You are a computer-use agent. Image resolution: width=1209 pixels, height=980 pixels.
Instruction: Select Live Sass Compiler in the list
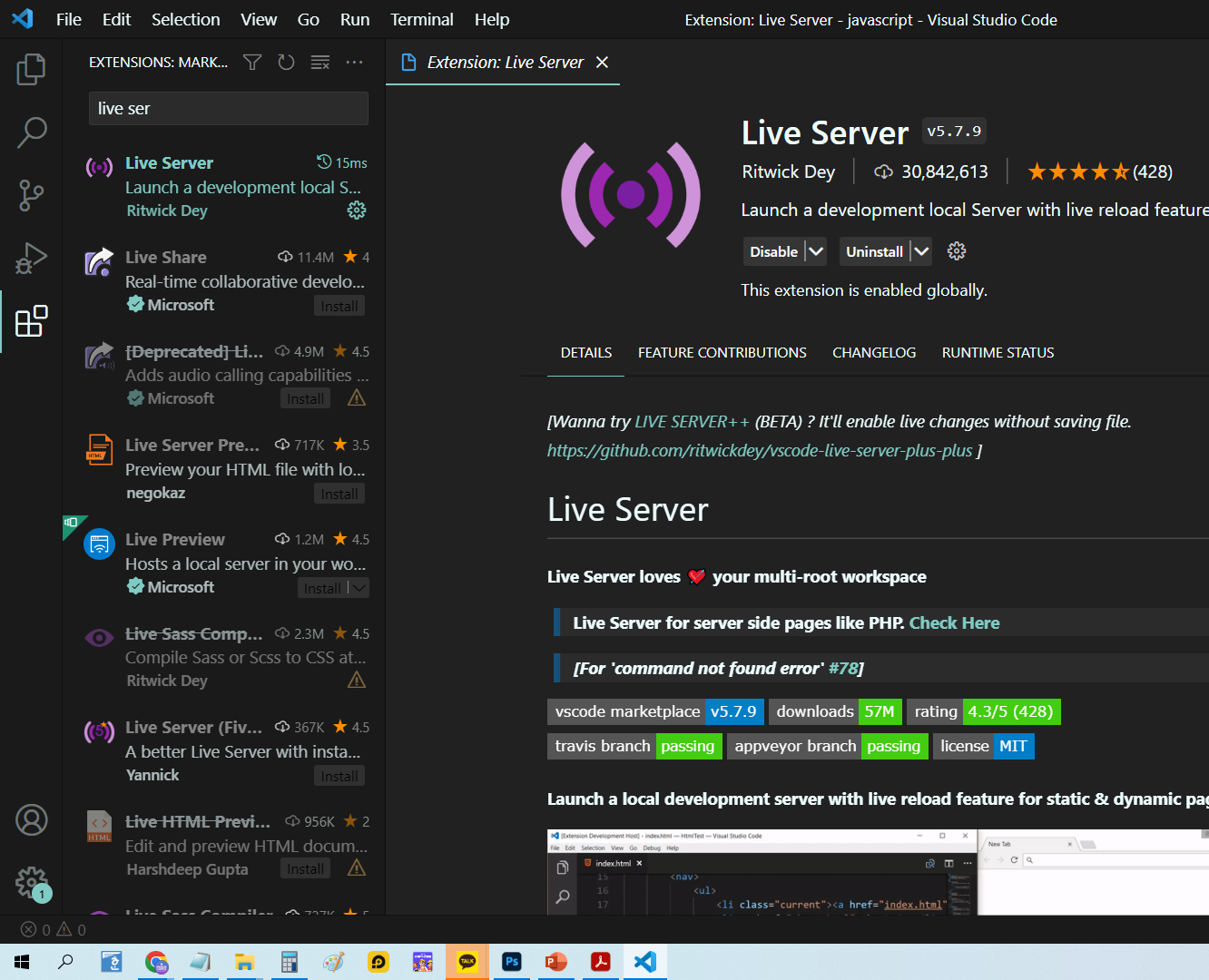225,657
